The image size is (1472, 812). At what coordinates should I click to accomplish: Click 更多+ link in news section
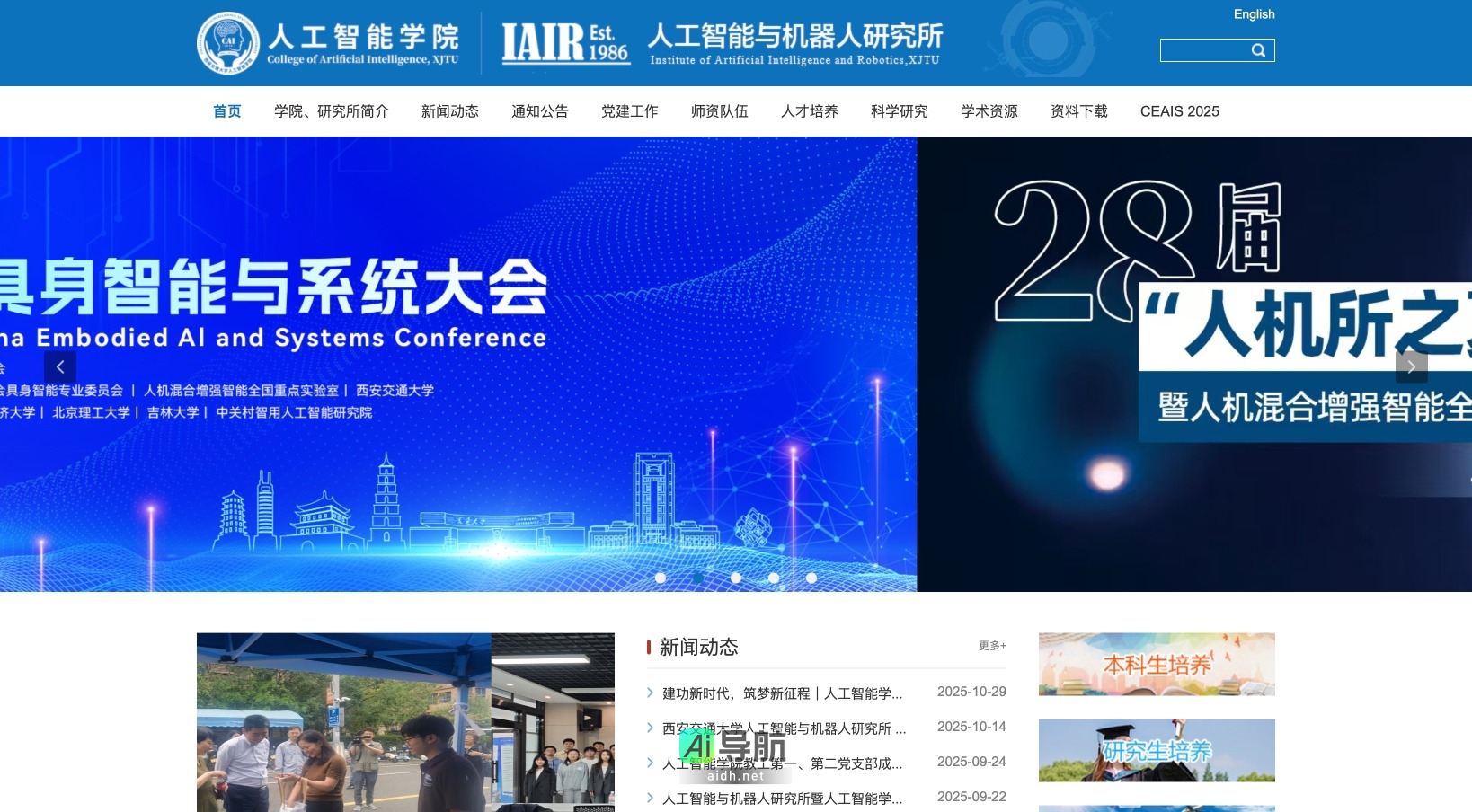coord(992,646)
